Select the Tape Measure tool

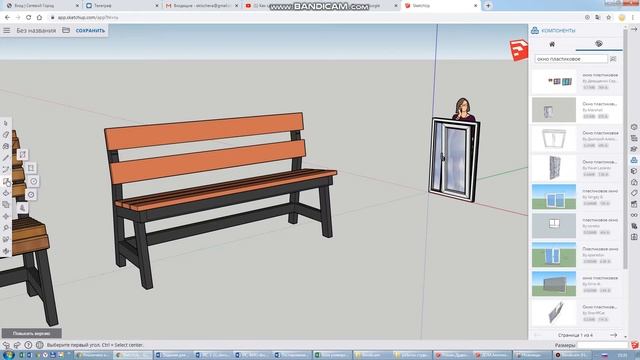(6, 228)
